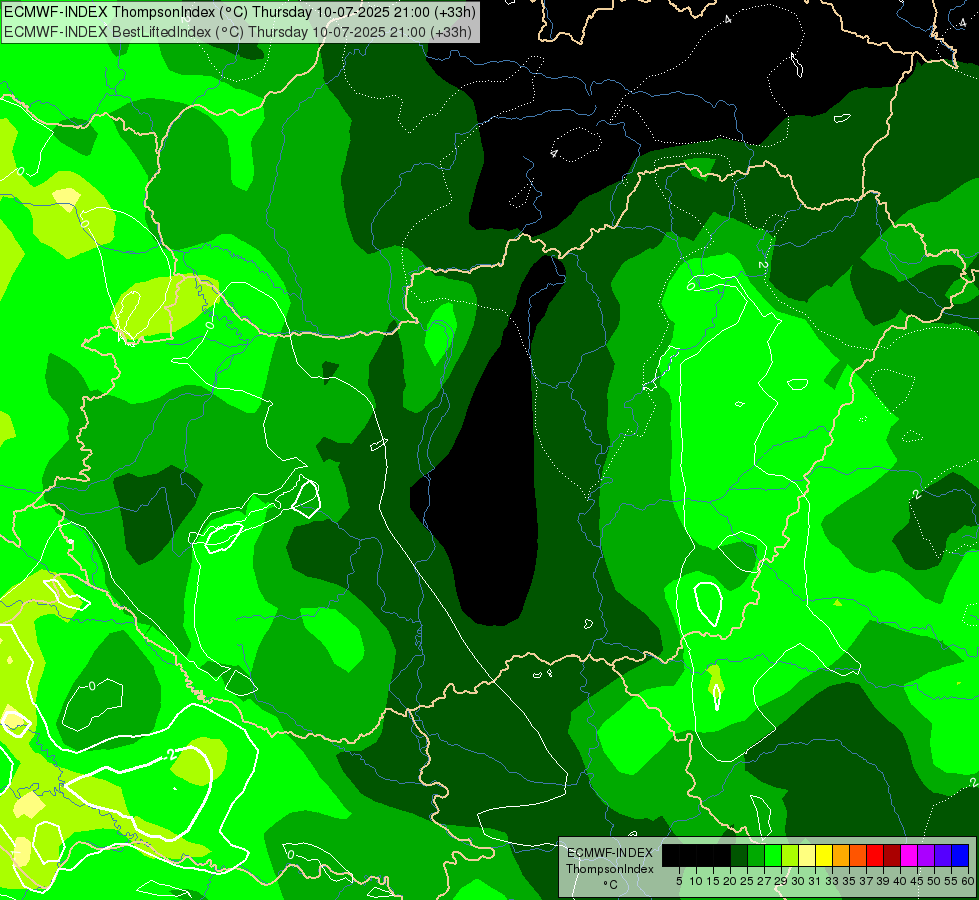This screenshot has width=979, height=900.
Task: Click the legend scale value 20
Action: tap(730, 881)
